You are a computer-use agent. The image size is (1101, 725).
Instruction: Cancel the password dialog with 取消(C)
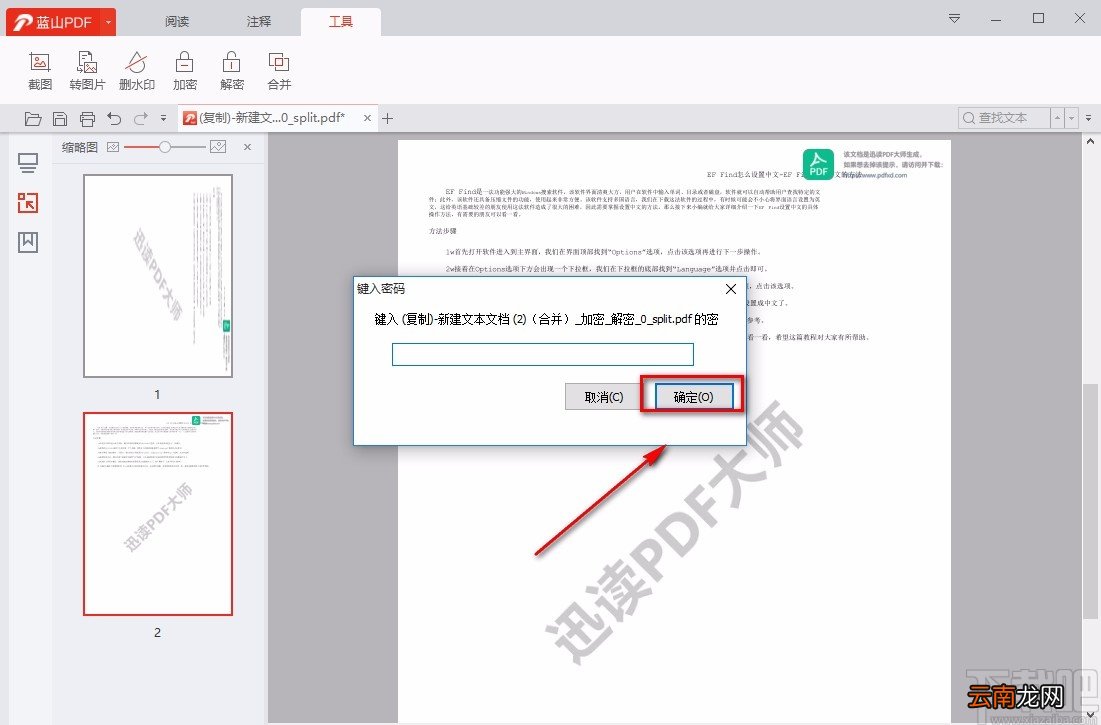pyautogui.click(x=604, y=397)
